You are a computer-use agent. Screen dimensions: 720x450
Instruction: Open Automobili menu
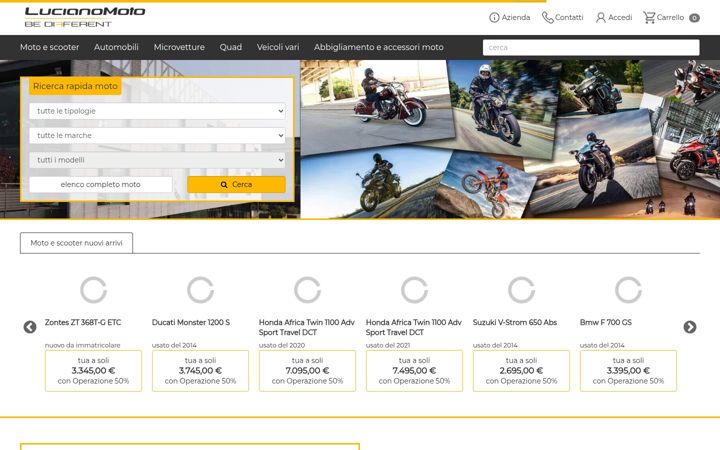[x=116, y=47]
